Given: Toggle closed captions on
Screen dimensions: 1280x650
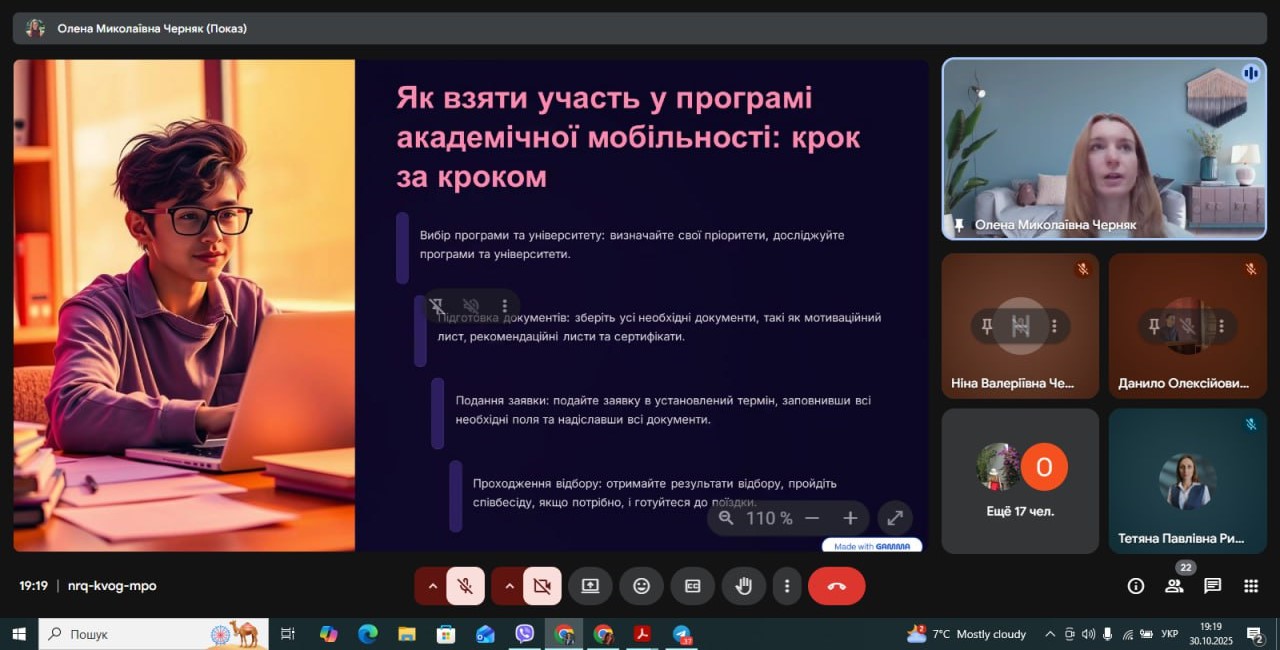Looking at the screenshot, I should [x=692, y=586].
